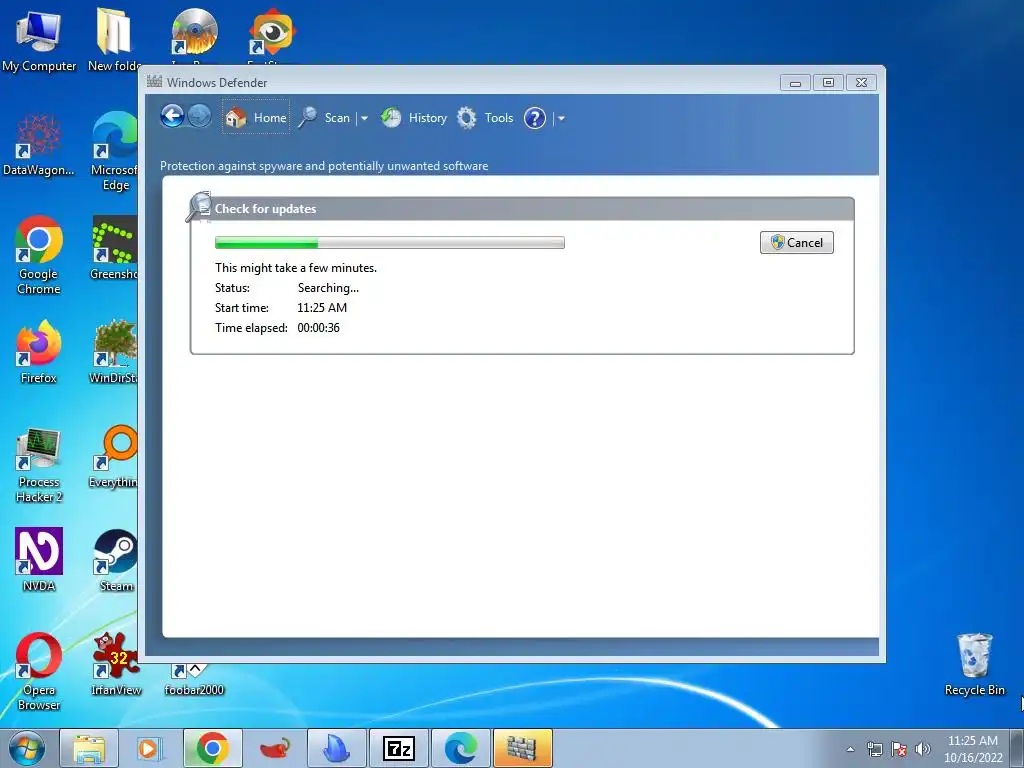The width and height of the screenshot is (1024, 768).
Task: Click the taskbar clock showing 11:25 AM
Action: click(x=972, y=749)
